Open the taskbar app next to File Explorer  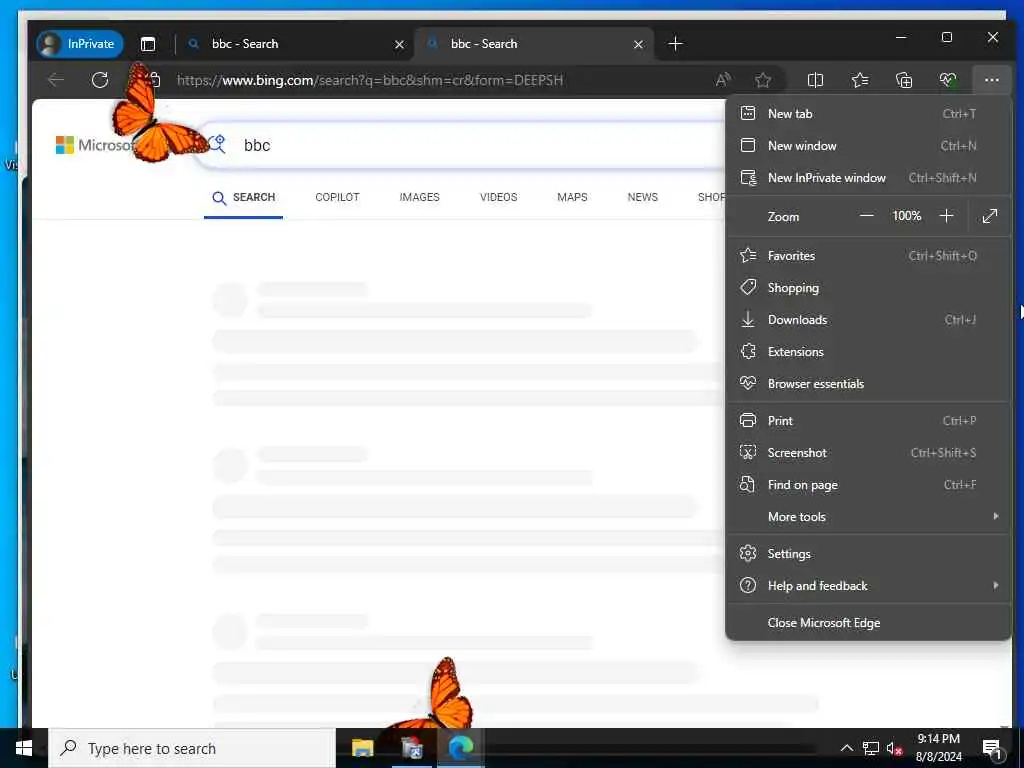tap(411, 748)
